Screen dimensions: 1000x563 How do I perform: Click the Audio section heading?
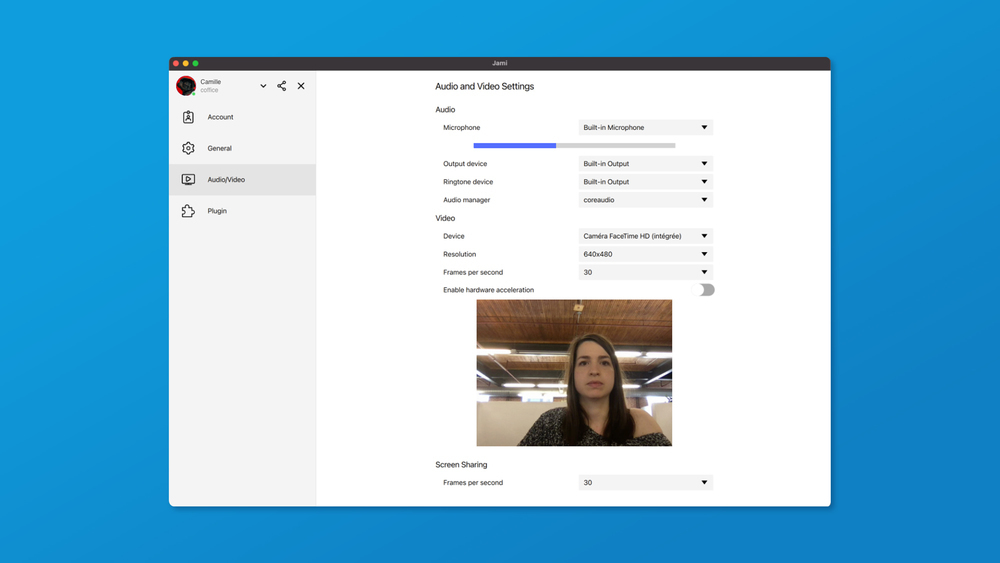445,110
